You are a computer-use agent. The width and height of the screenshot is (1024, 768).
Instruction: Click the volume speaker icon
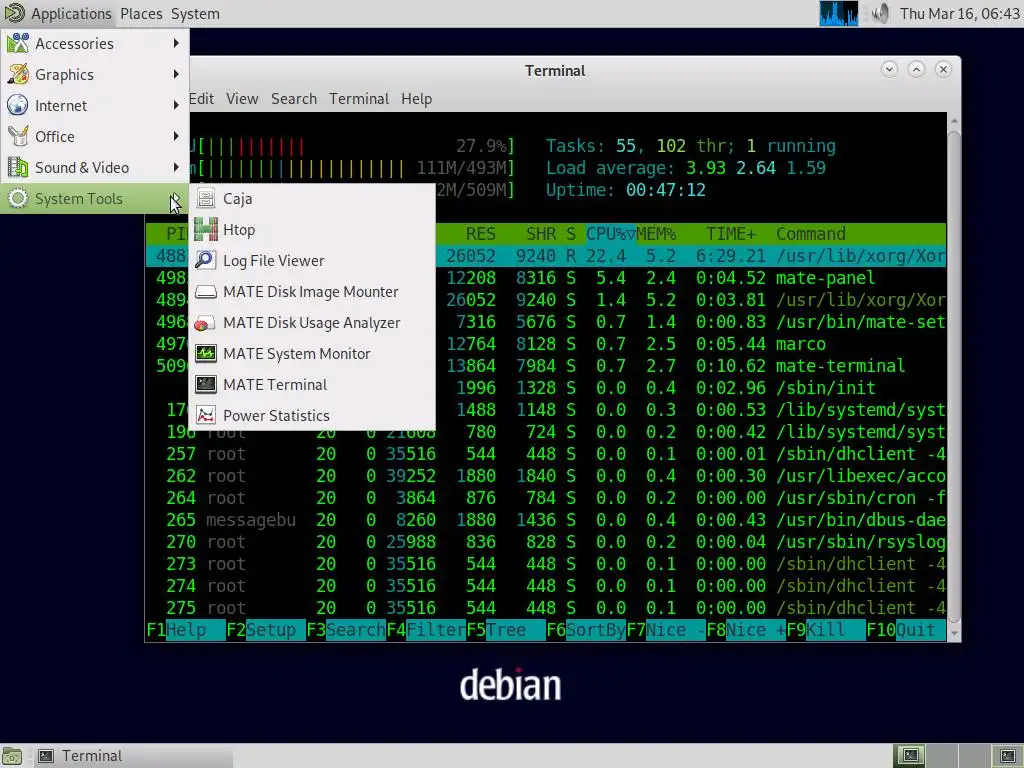(880, 13)
